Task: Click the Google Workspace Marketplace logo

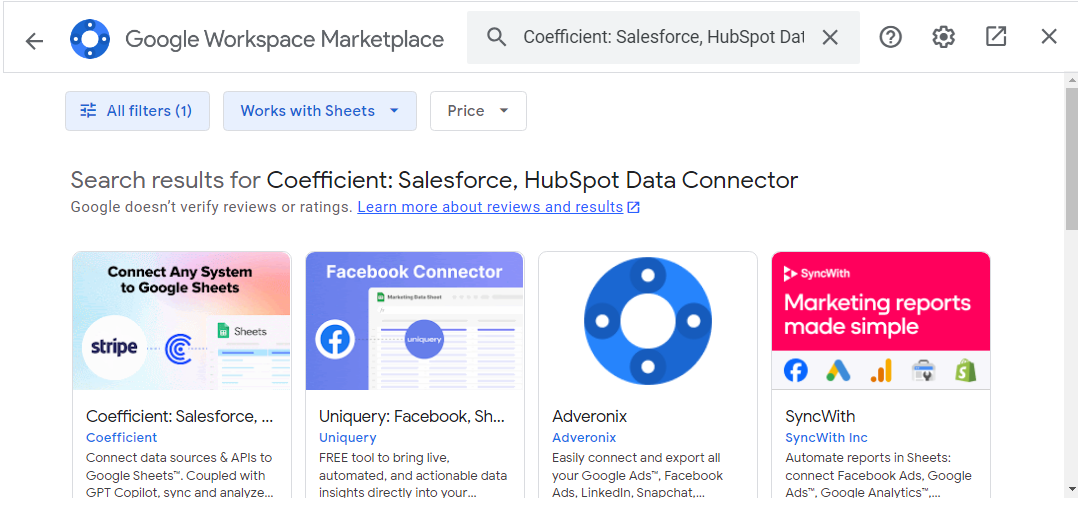Action: coord(89,39)
